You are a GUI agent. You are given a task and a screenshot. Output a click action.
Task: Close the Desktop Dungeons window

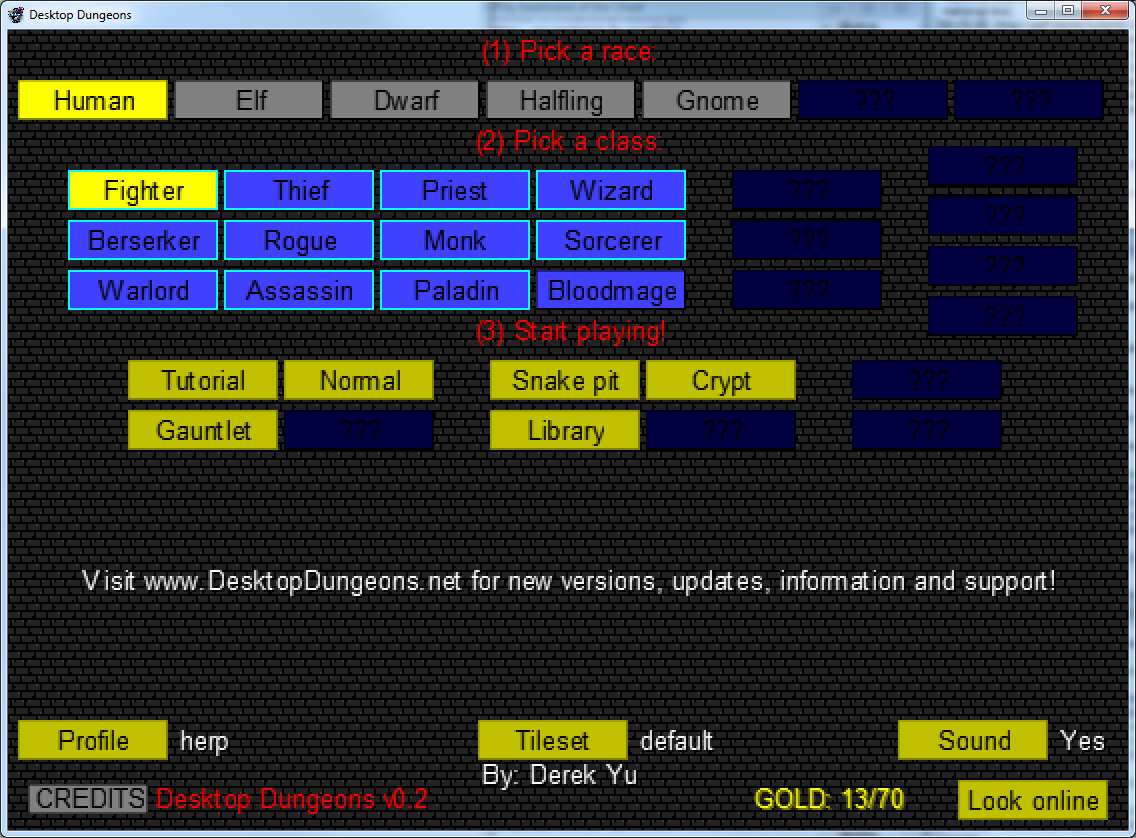point(1105,11)
